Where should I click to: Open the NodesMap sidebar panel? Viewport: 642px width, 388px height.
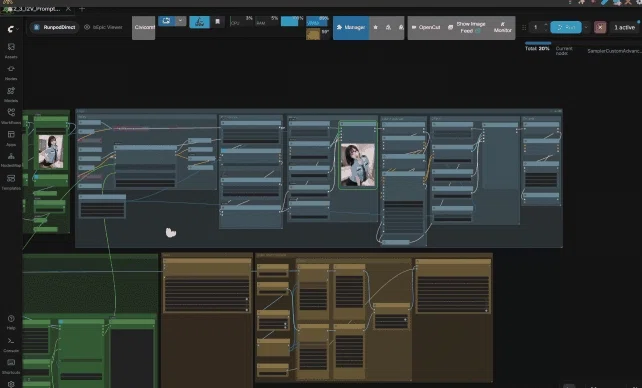11,160
